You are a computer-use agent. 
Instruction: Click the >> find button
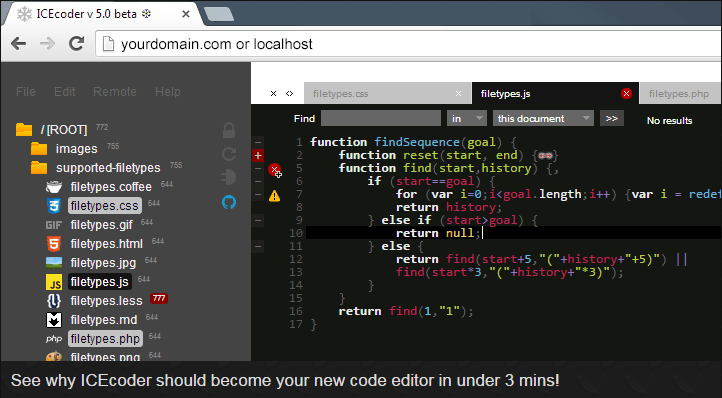612,118
